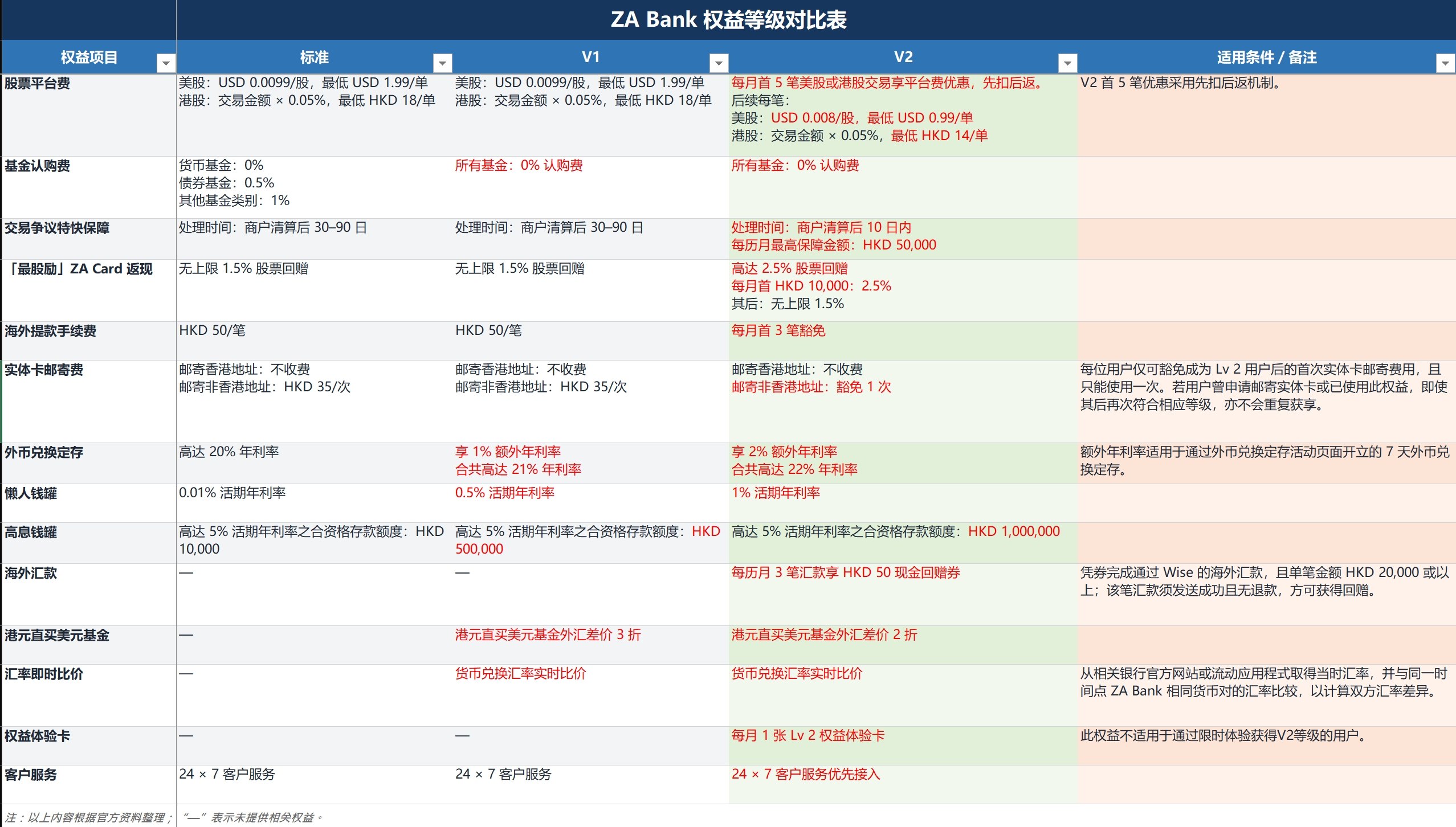This screenshot has height=827, width=1456.
Task: Open filter dropdown for 权益项目 column
Action: point(166,63)
